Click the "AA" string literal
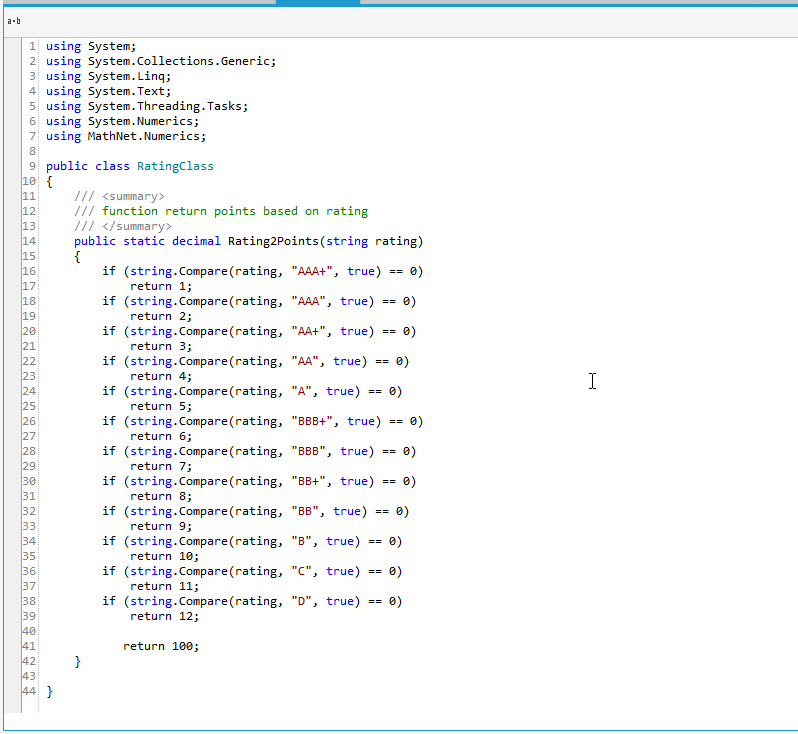The image size is (798, 734). (304, 361)
